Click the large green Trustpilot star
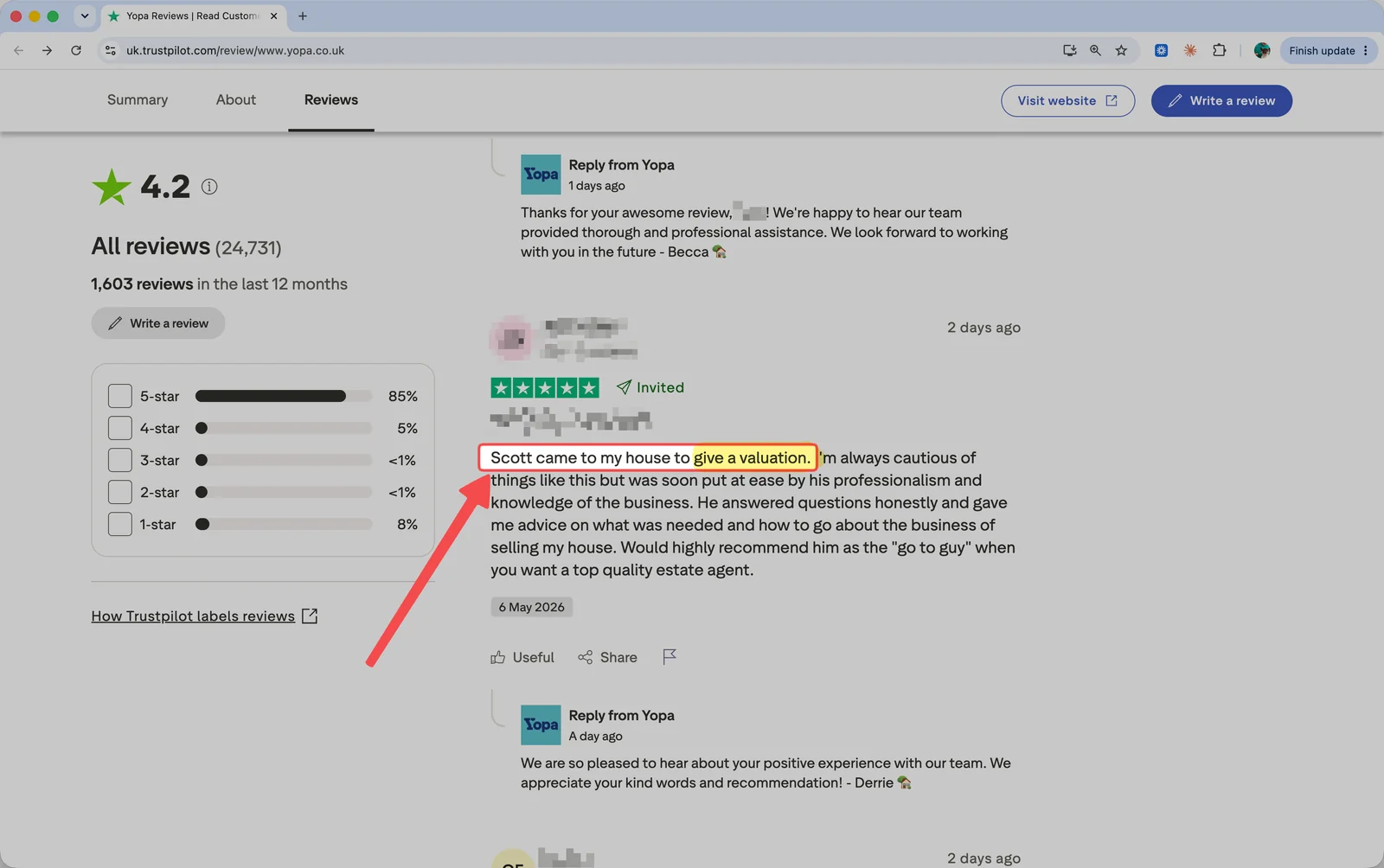The width and height of the screenshot is (1384, 868). pyautogui.click(x=112, y=187)
